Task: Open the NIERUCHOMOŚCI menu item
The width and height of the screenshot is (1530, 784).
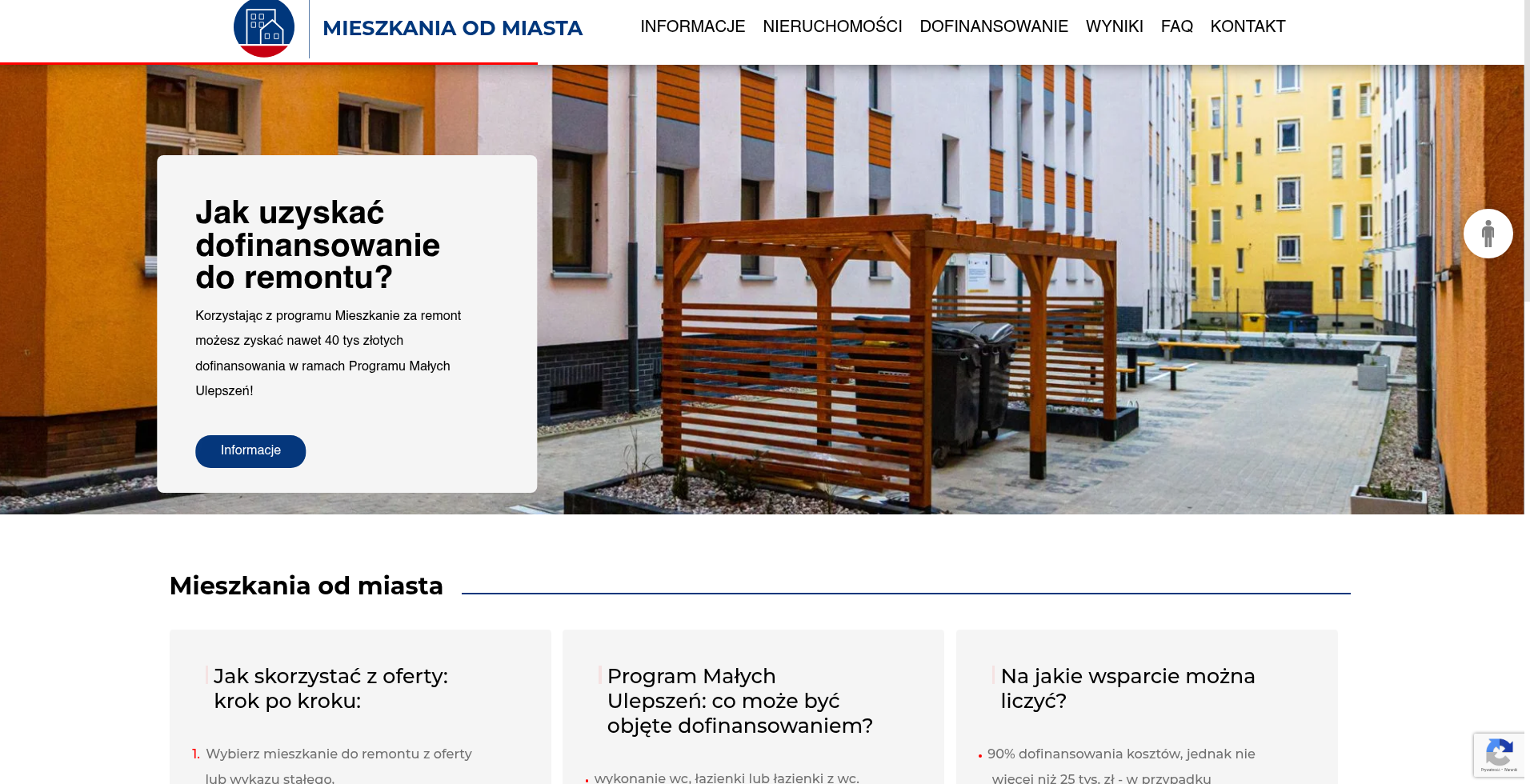Action: 832,26
